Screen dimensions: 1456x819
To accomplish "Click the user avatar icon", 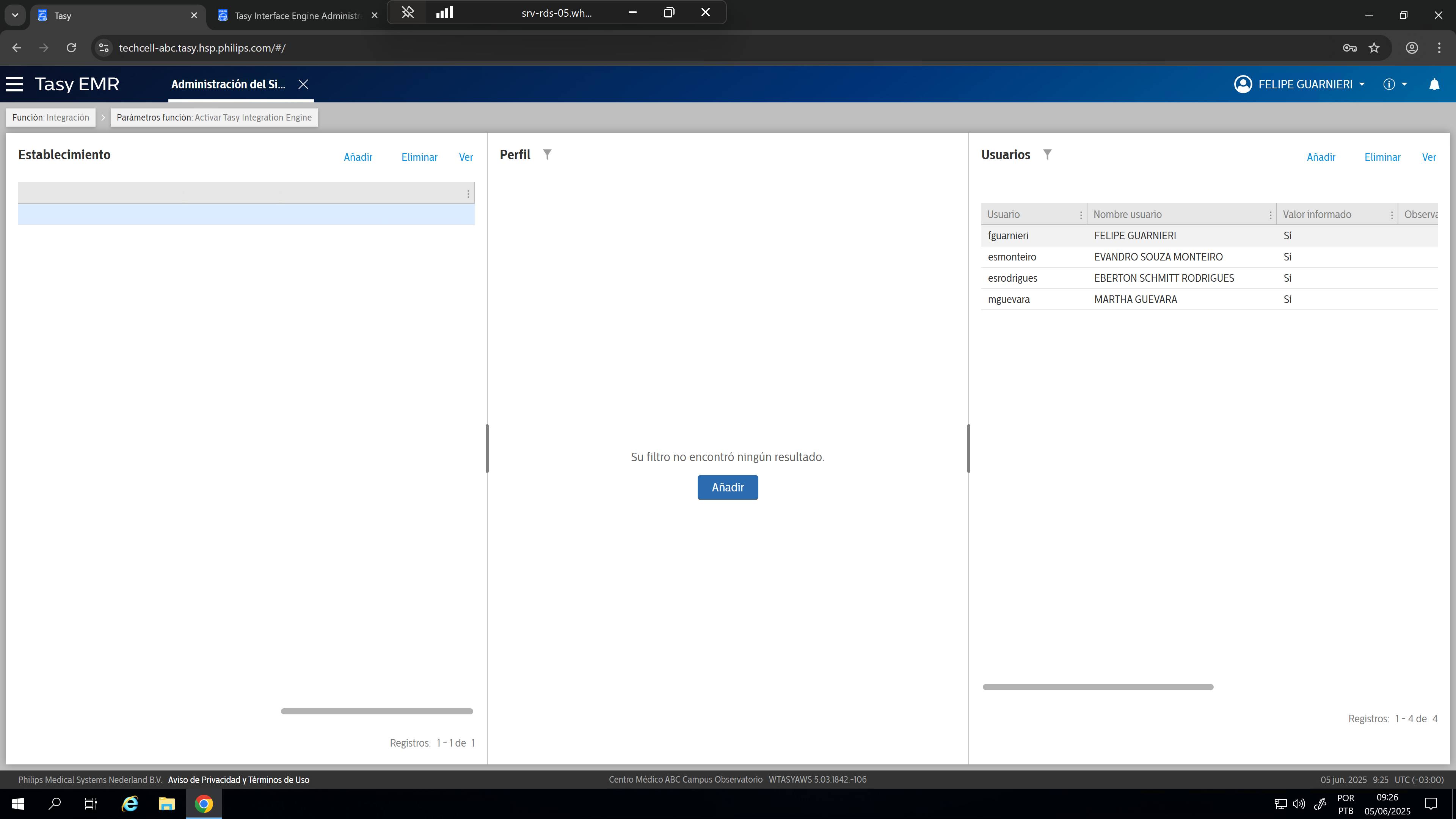I will click(x=1243, y=84).
